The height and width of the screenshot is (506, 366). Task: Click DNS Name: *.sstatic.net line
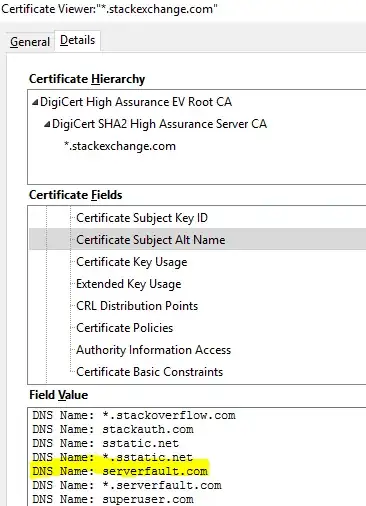(x=113, y=457)
